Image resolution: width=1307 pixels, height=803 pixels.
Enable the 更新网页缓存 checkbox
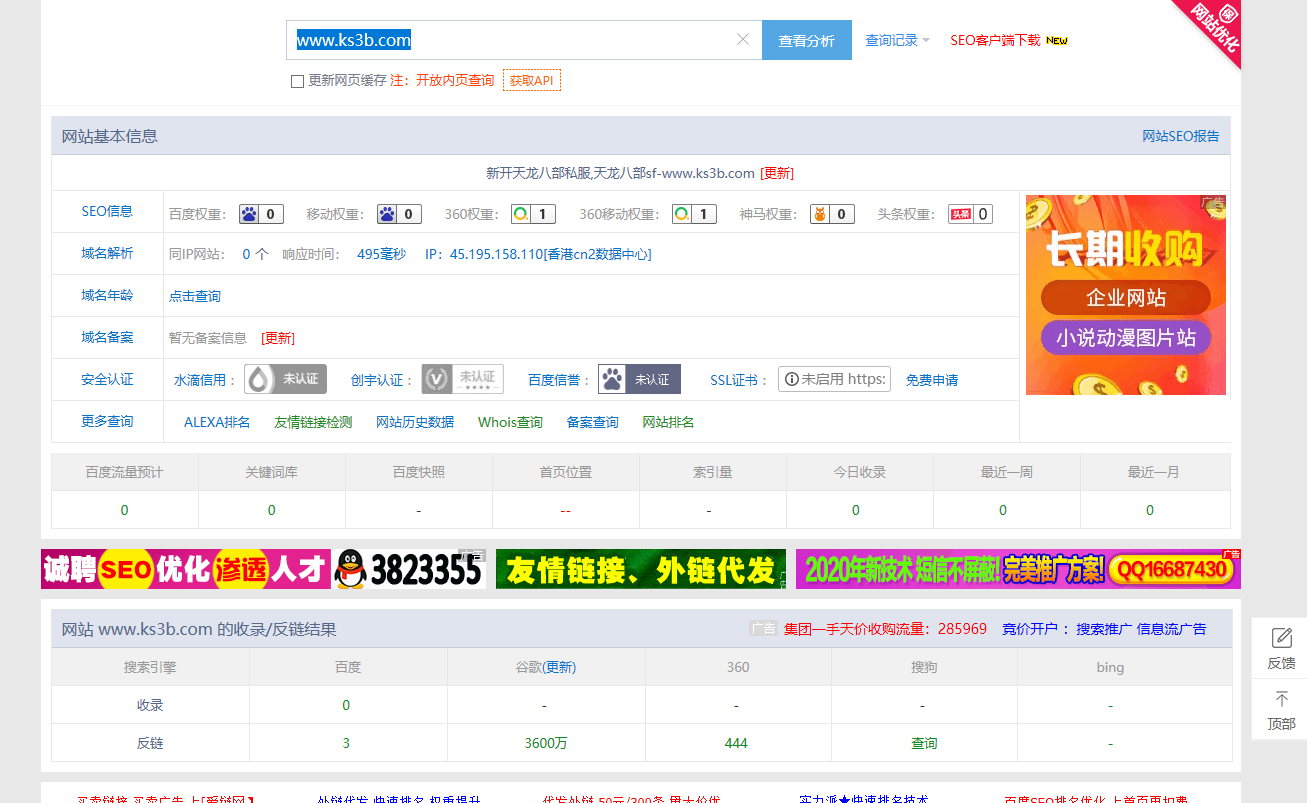point(297,81)
